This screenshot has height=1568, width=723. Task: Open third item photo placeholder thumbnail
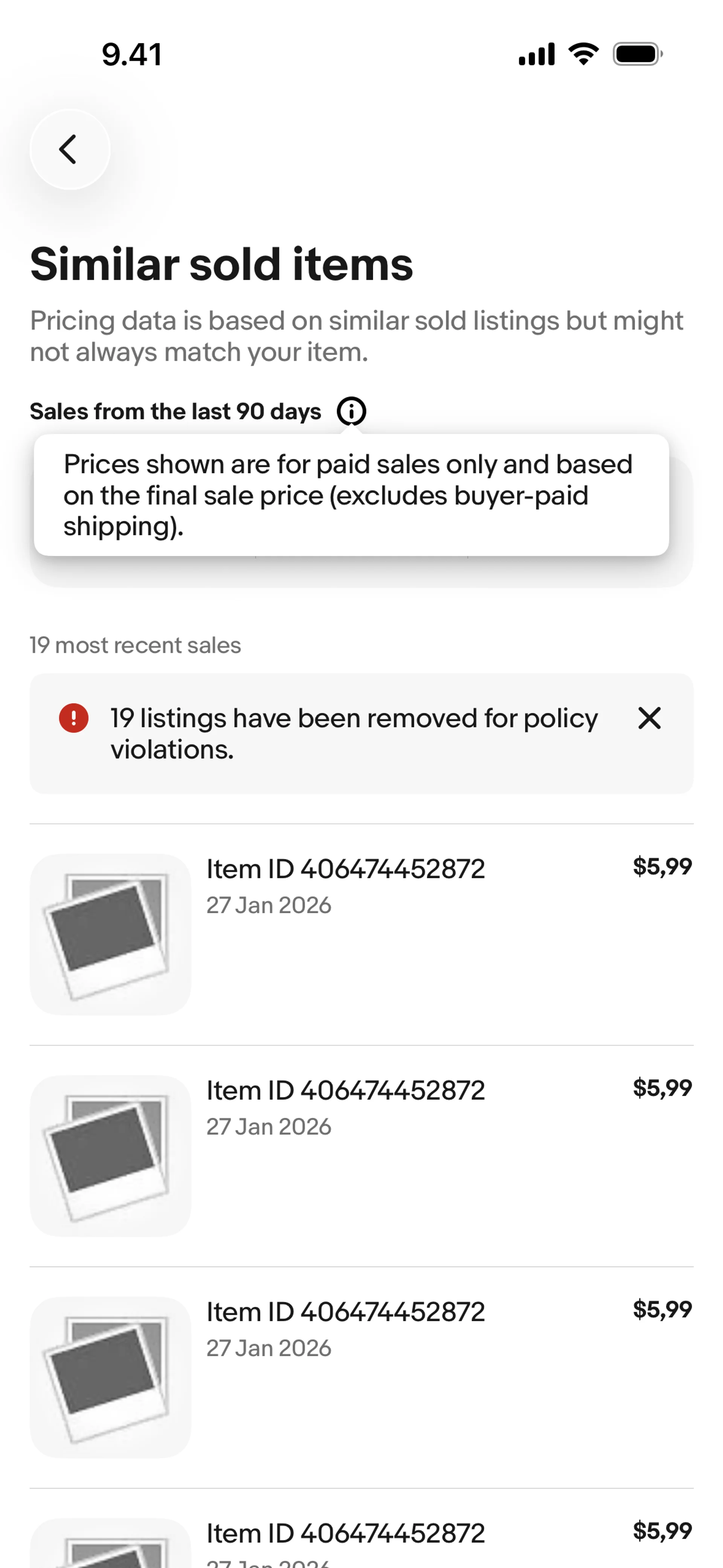110,1377
